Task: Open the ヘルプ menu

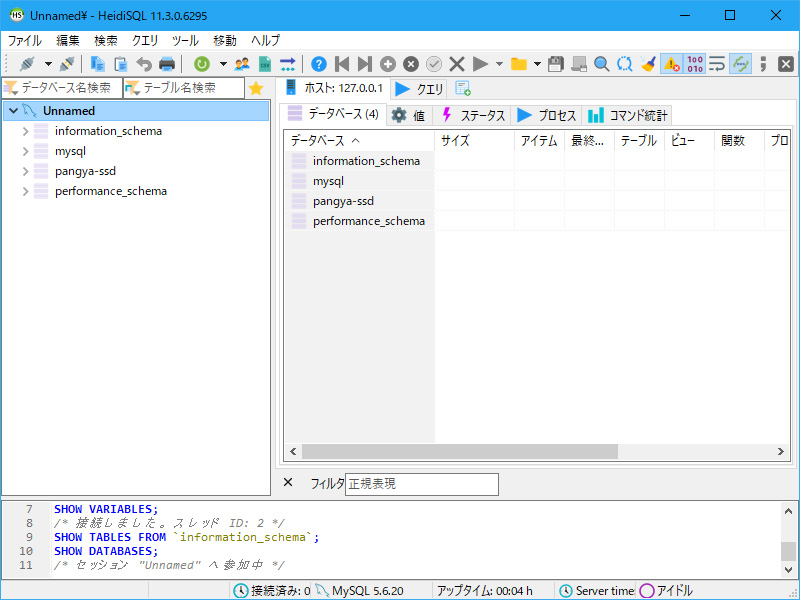Action: pyautogui.click(x=265, y=40)
